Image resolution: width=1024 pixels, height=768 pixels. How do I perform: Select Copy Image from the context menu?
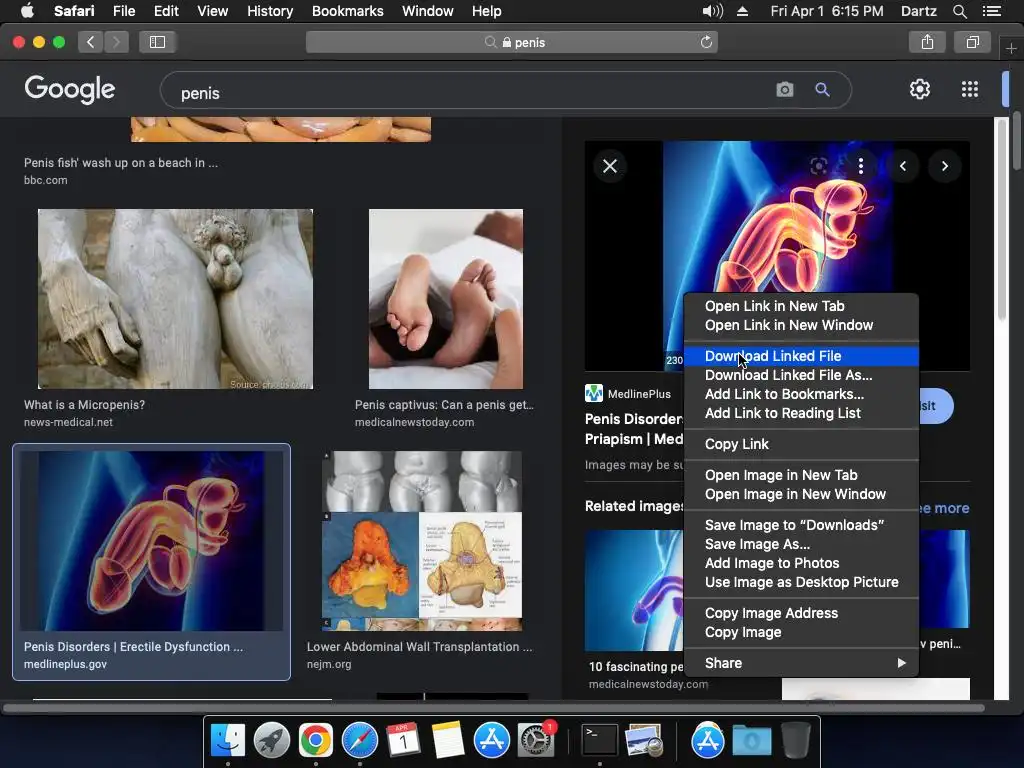point(801,632)
